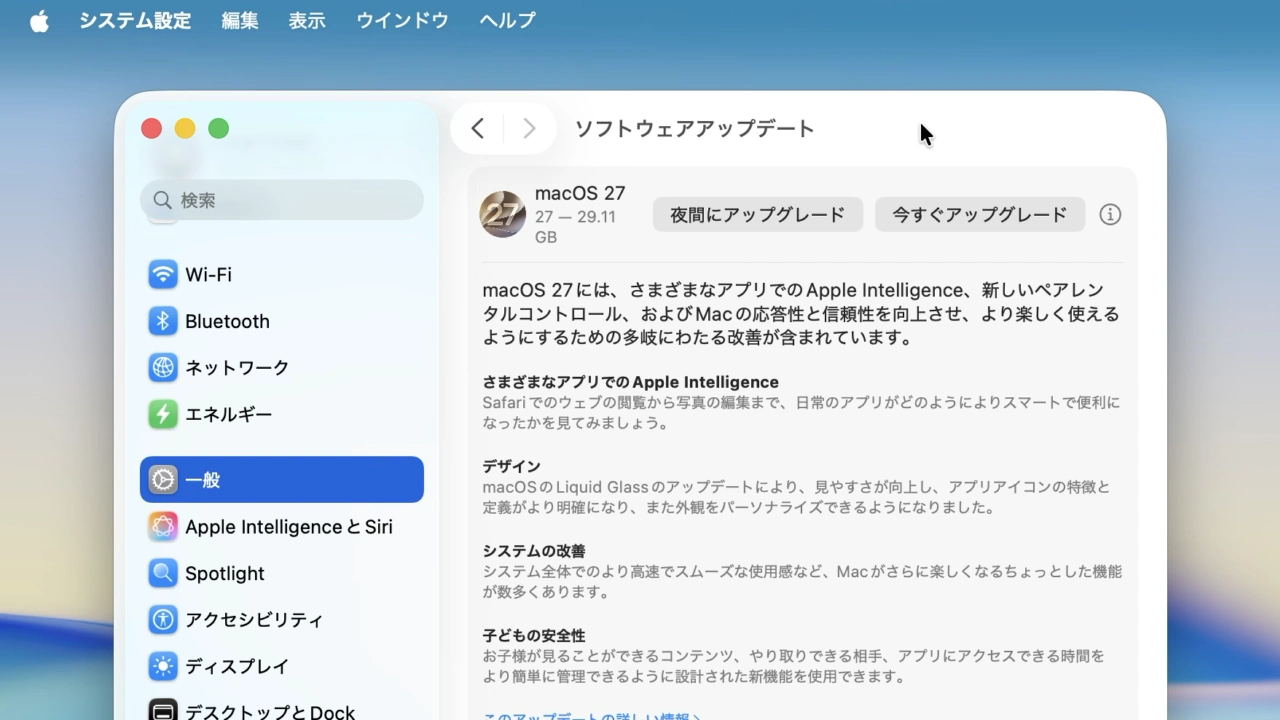Click the macOS 27 version icon
Image resolution: width=1280 pixels, height=720 pixels.
tap(503, 214)
